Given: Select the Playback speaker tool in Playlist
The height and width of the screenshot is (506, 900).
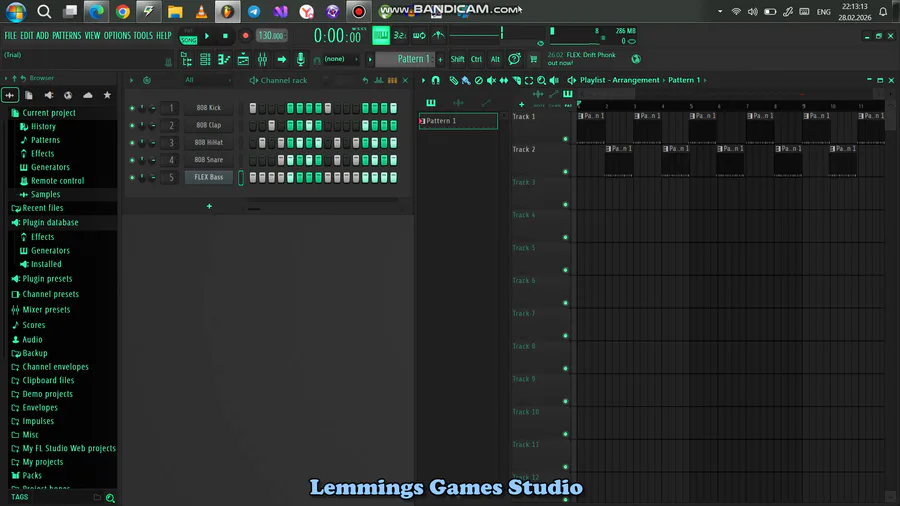Looking at the screenshot, I should pos(554,80).
